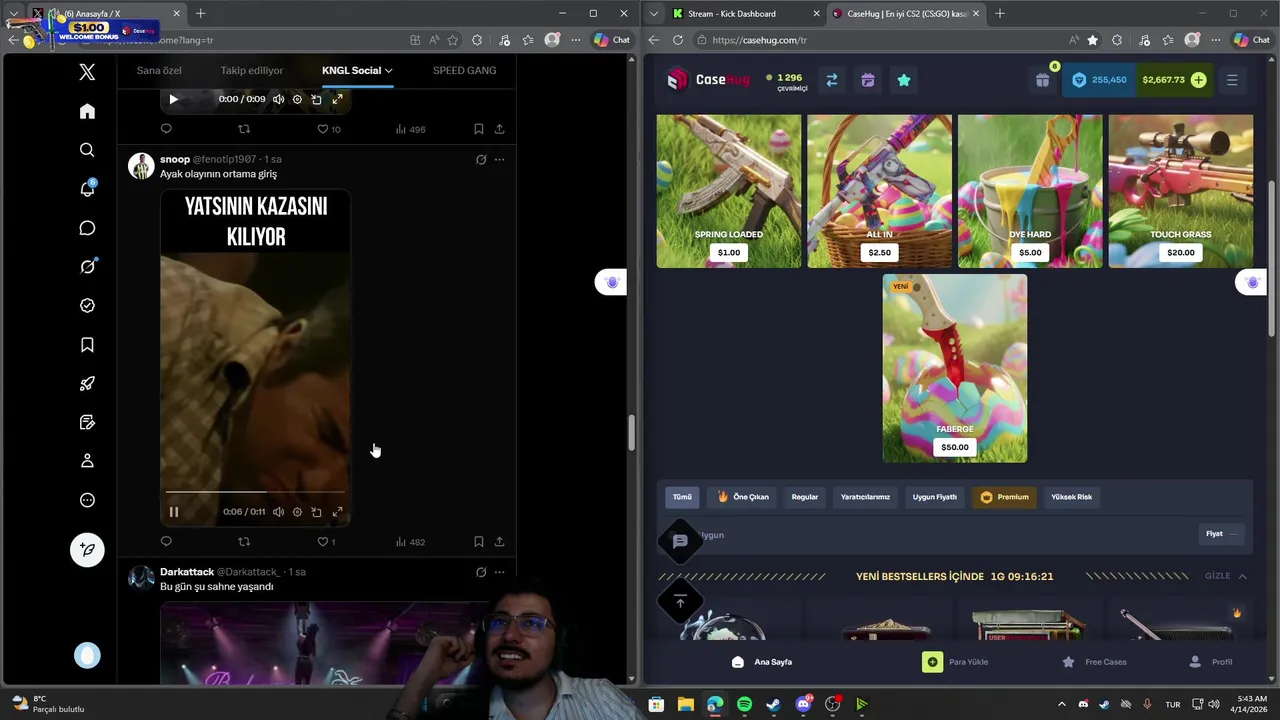Viewport: 1280px width, 720px height.
Task: Open the gift box icon with badge 6
Action: (1043, 80)
